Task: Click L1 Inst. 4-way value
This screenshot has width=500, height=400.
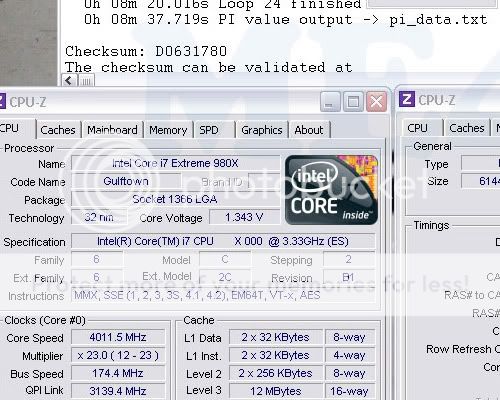Action: click(350, 355)
